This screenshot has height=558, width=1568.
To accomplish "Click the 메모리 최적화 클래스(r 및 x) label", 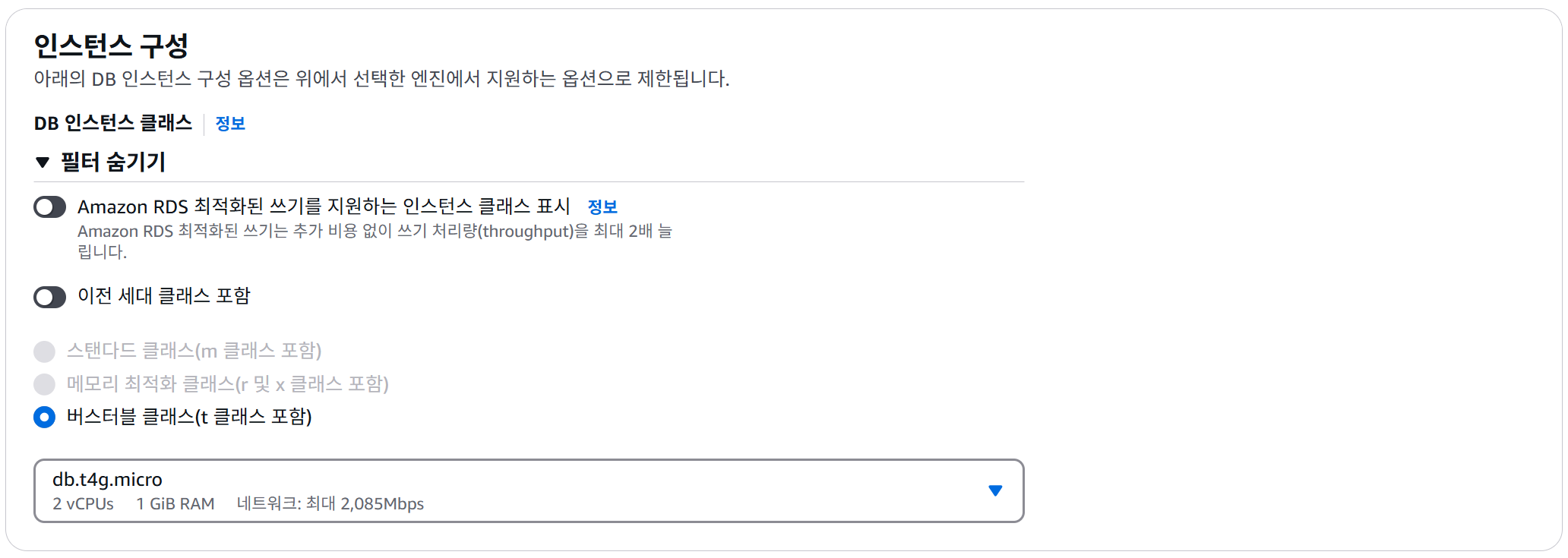I will [x=227, y=384].
